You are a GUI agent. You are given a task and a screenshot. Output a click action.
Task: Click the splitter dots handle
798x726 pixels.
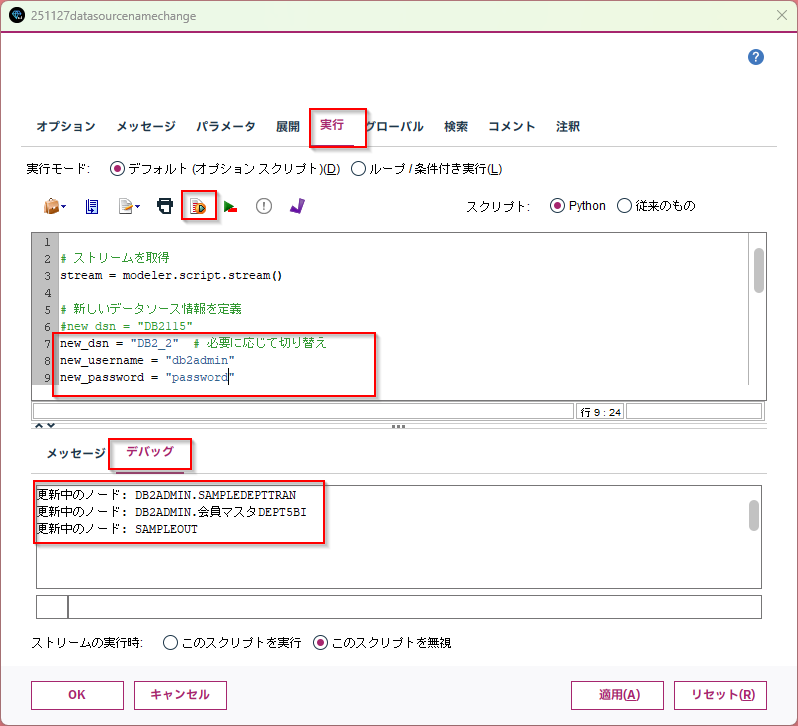[398, 426]
